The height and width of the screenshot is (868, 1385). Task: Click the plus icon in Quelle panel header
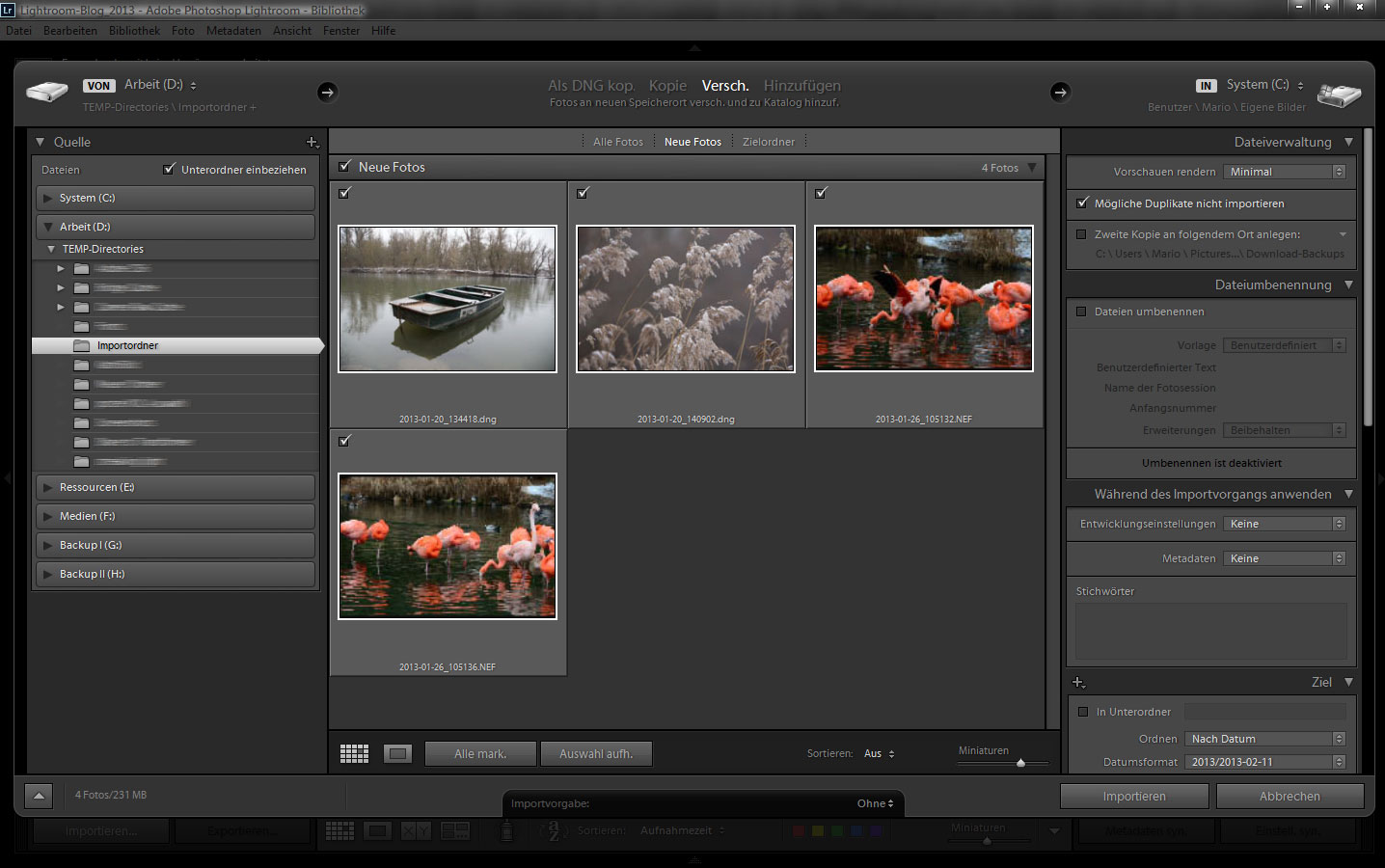pyautogui.click(x=312, y=142)
